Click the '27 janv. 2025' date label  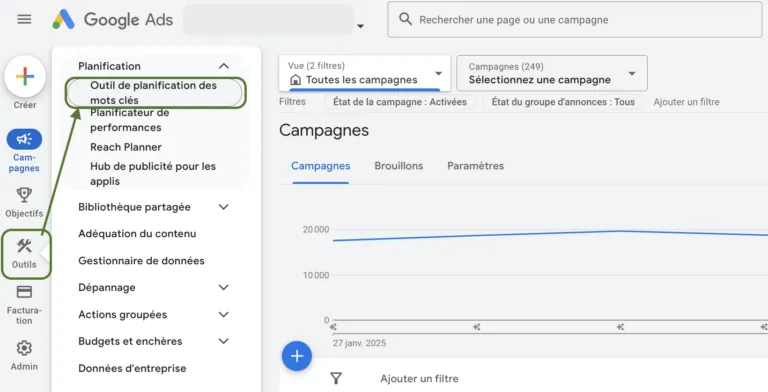[360, 343]
